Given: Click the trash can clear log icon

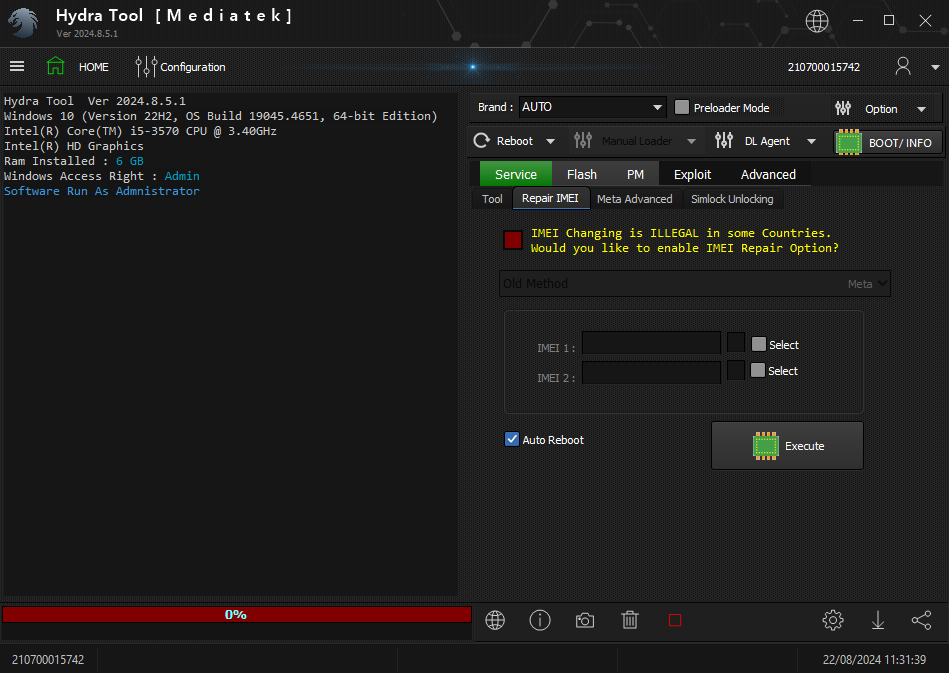Looking at the screenshot, I should coord(630,621).
